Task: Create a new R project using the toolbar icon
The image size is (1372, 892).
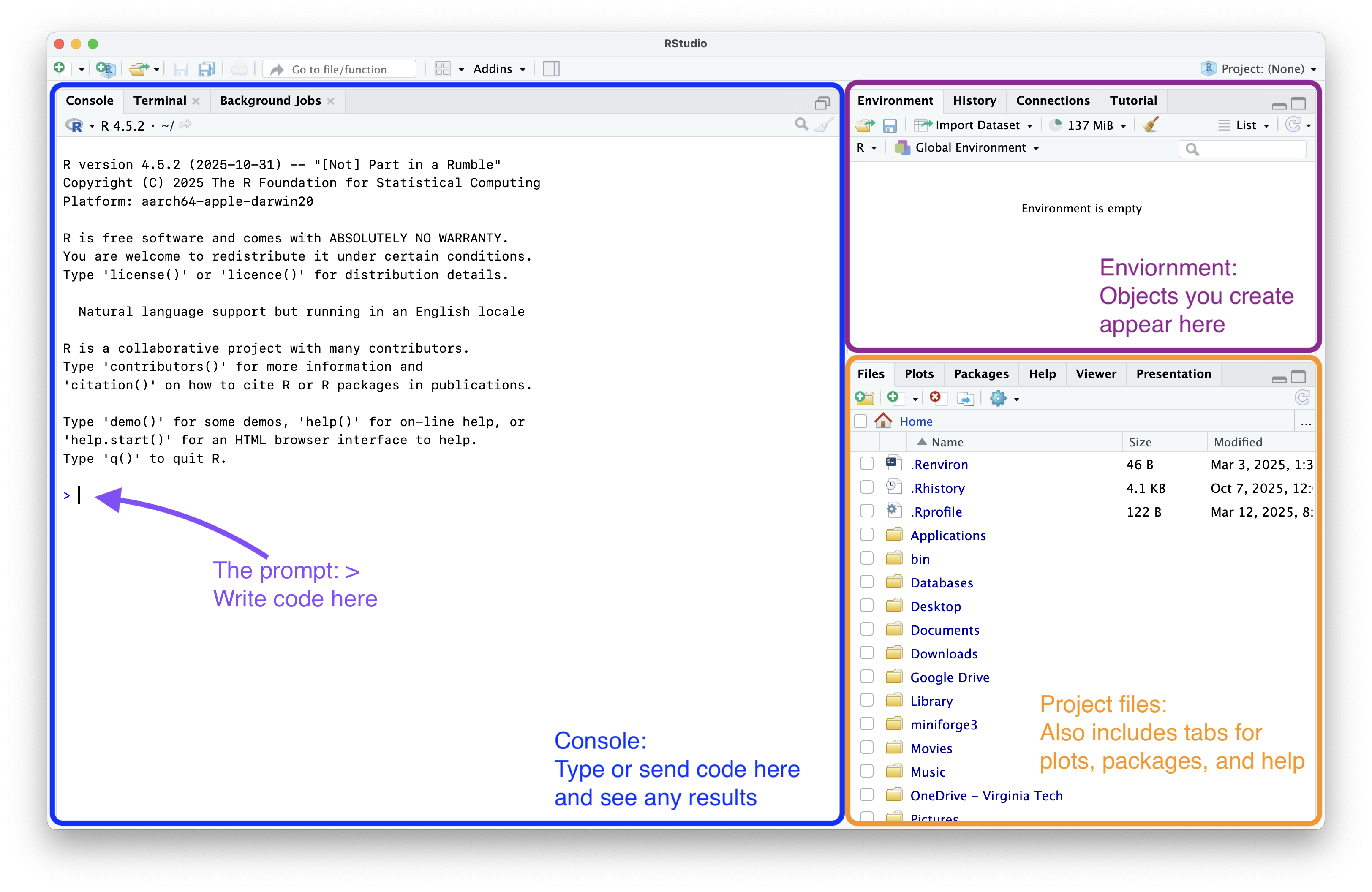Action: point(106,68)
